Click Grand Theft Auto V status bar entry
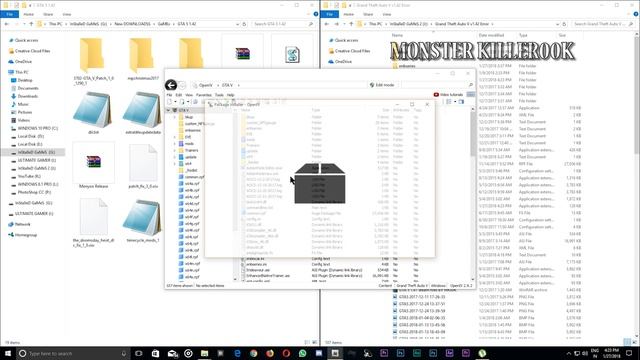 (x=411, y=286)
